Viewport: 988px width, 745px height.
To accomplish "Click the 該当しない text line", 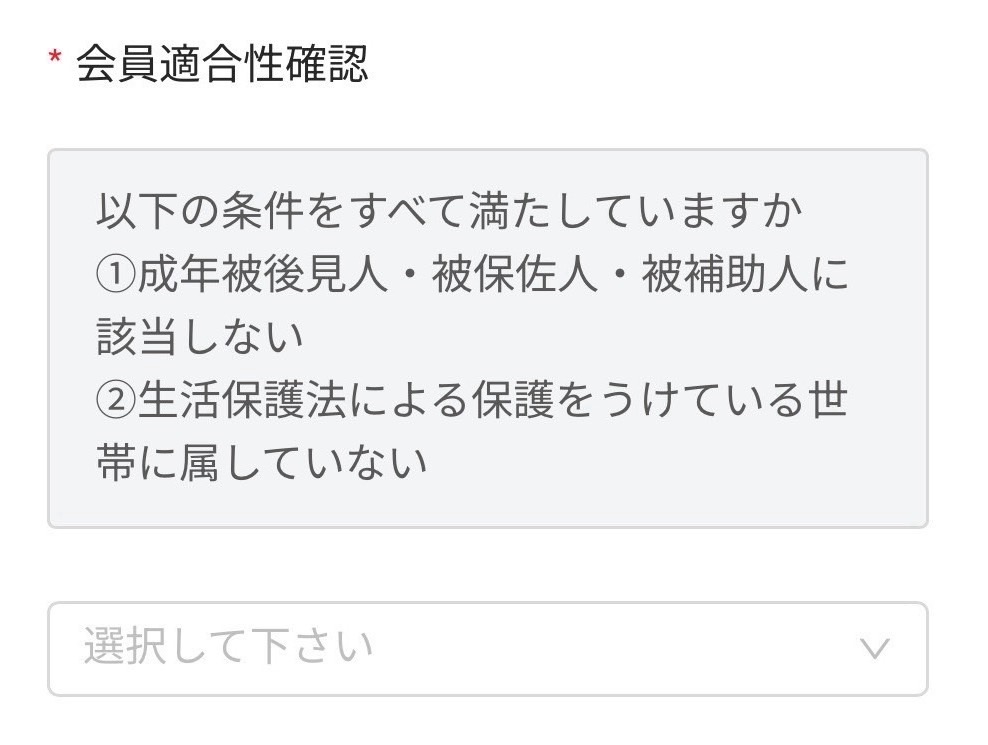I will [200, 337].
